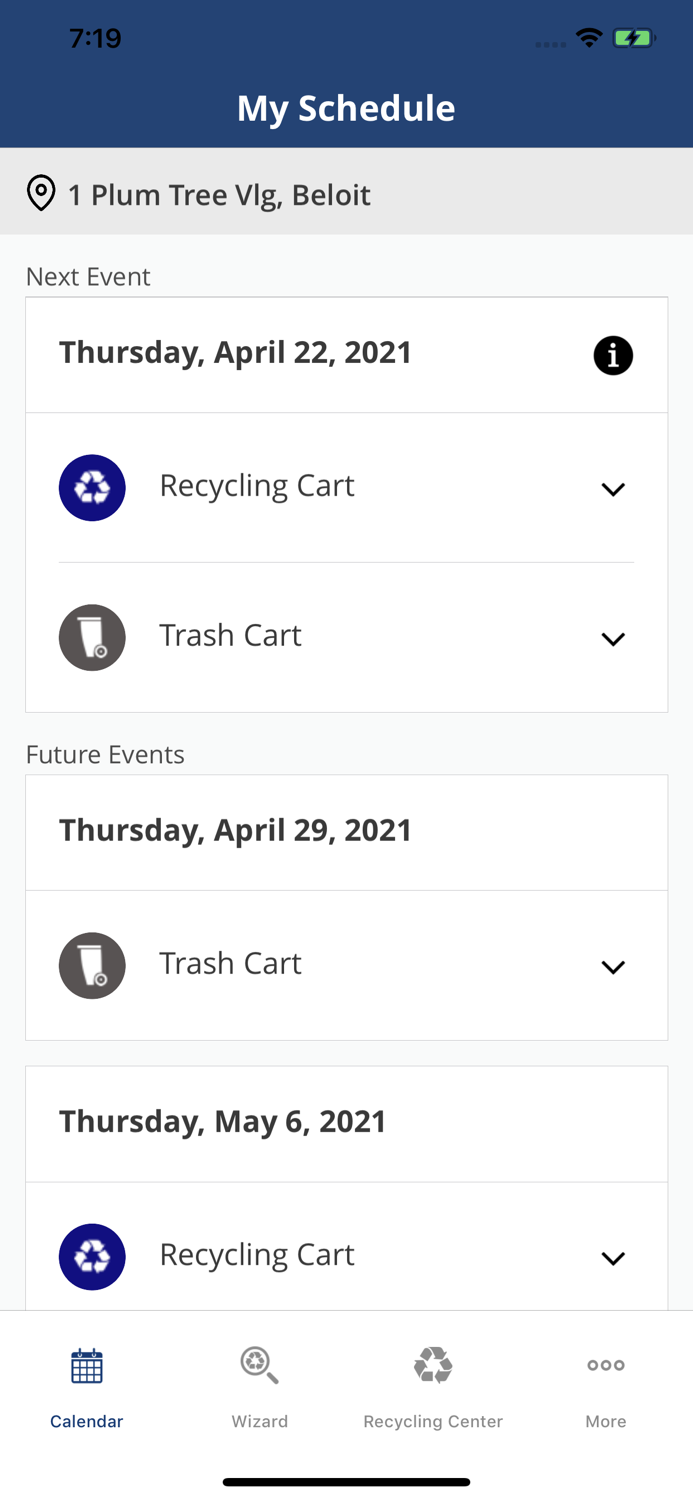This screenshot has height=1500, width=693.
Task: Tap the Trash Cart icon for April 29
Action: (92, 965)
